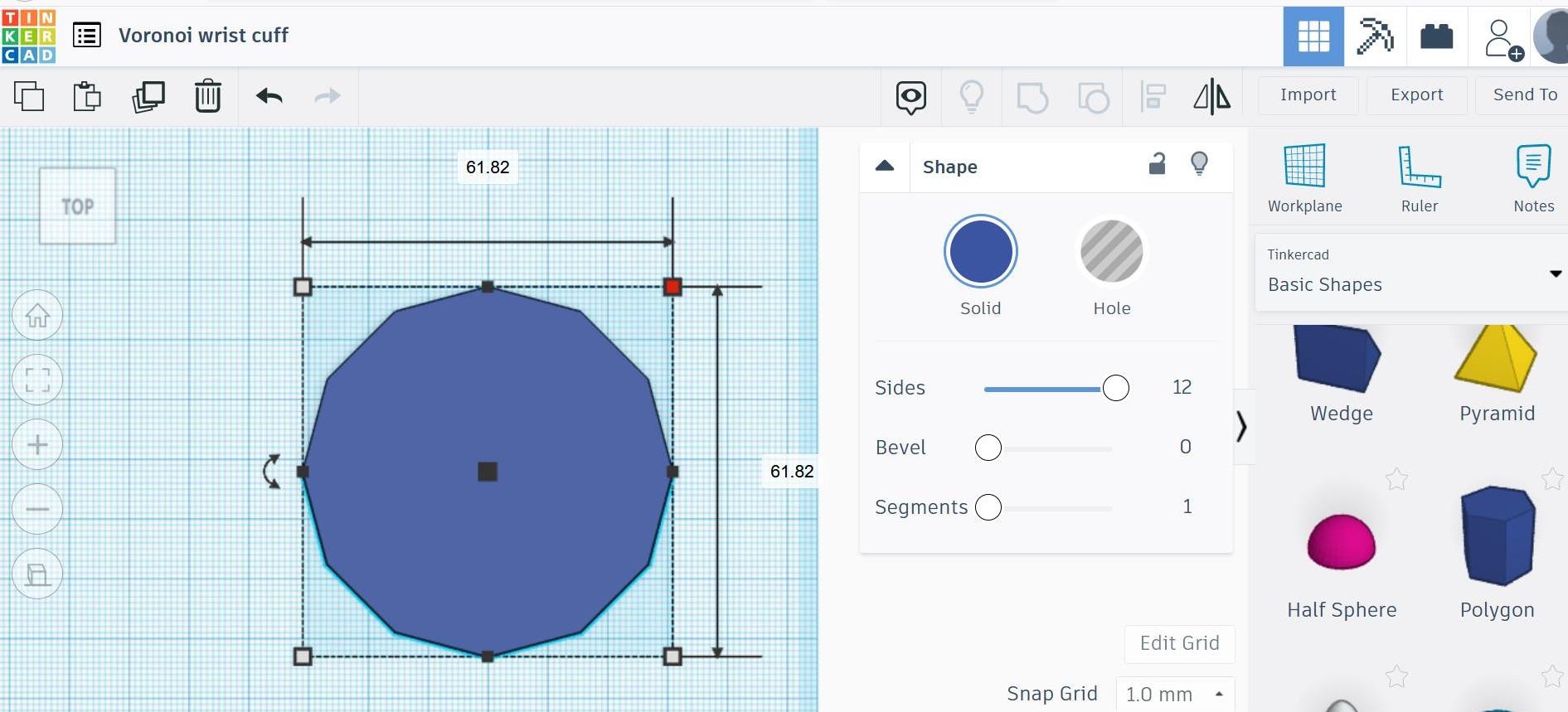Open the Notes tool
This screenshot has height=712, width=1568.
pos(1533,178)
